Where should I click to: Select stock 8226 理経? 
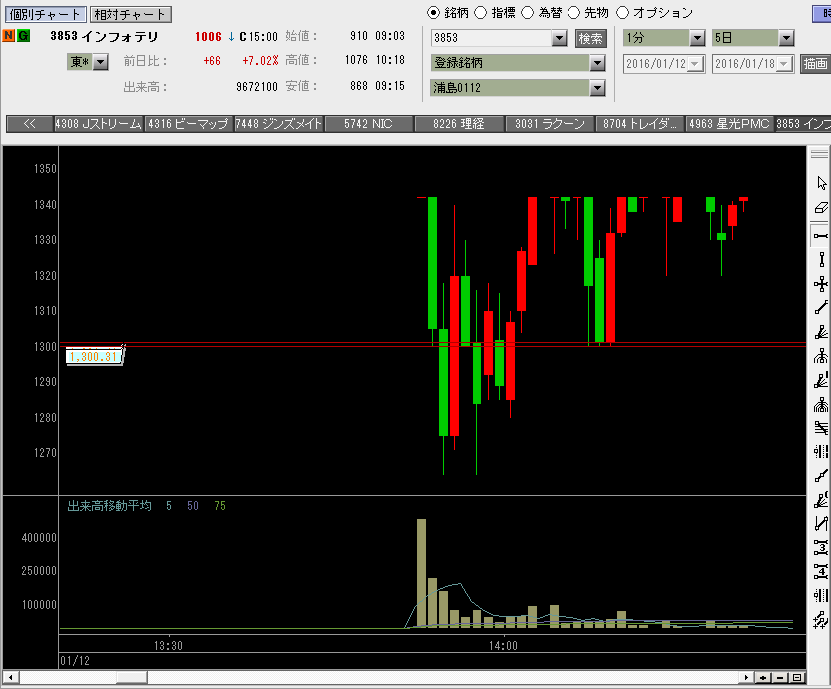tap(458, 124)
